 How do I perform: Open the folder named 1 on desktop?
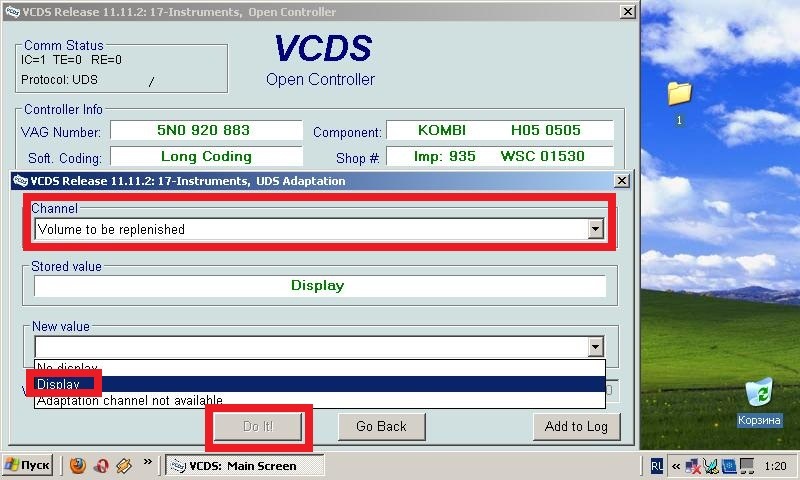pos(679,103)
